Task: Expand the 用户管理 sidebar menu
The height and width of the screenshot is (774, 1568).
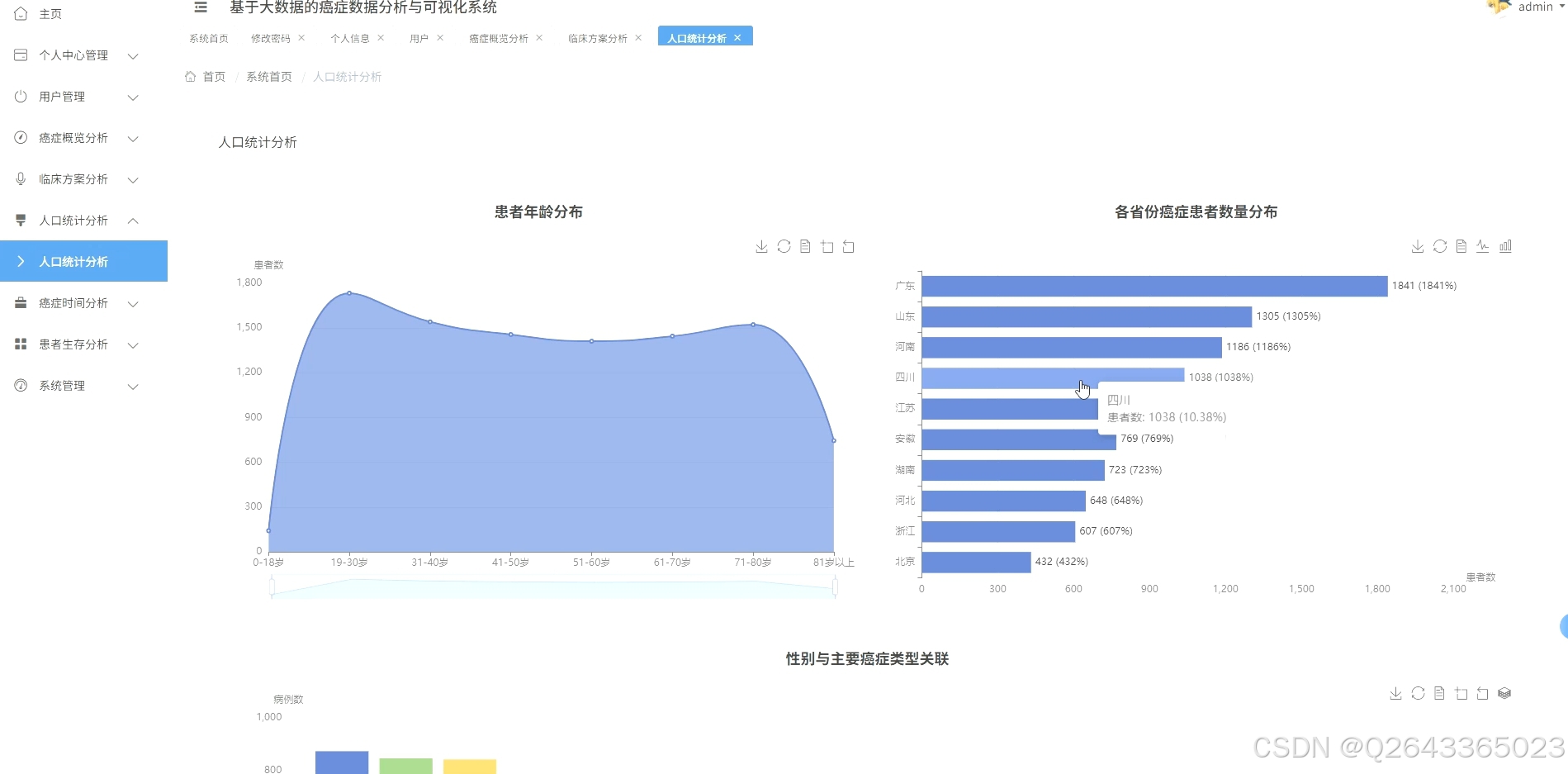Action: point(74,96)
